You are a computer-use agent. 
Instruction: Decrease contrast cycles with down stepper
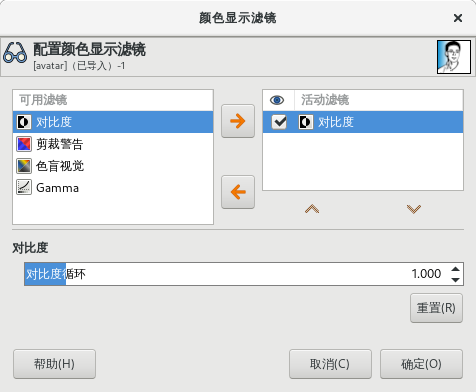point(455,279)
